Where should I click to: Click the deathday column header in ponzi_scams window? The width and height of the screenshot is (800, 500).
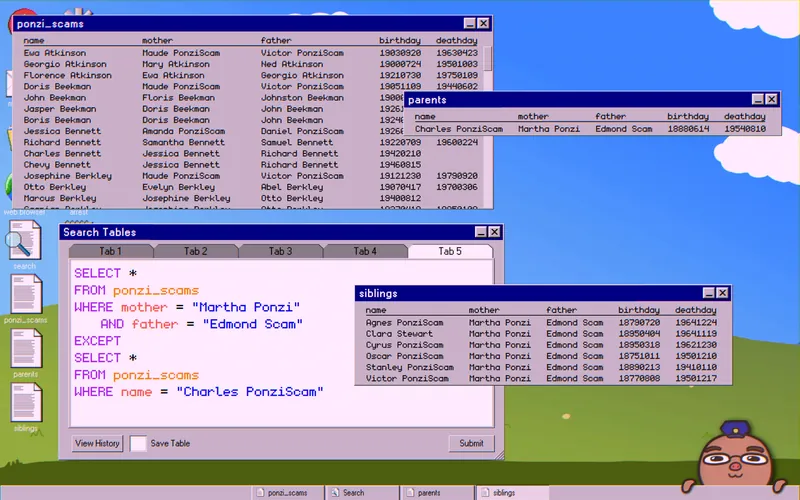(x=457, y=40)
